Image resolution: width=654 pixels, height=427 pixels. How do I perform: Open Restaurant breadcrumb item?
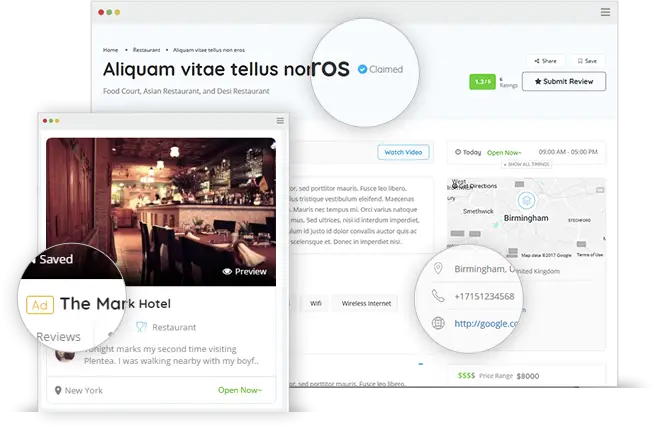pos(146,50)
